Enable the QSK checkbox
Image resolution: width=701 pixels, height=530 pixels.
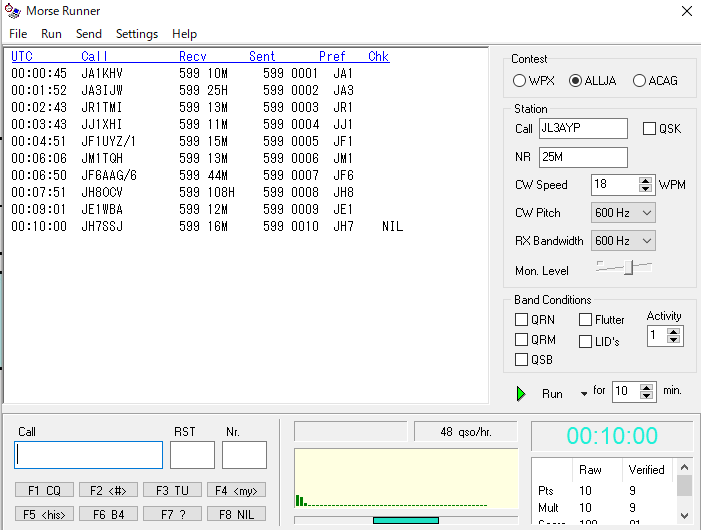point(649,129)
